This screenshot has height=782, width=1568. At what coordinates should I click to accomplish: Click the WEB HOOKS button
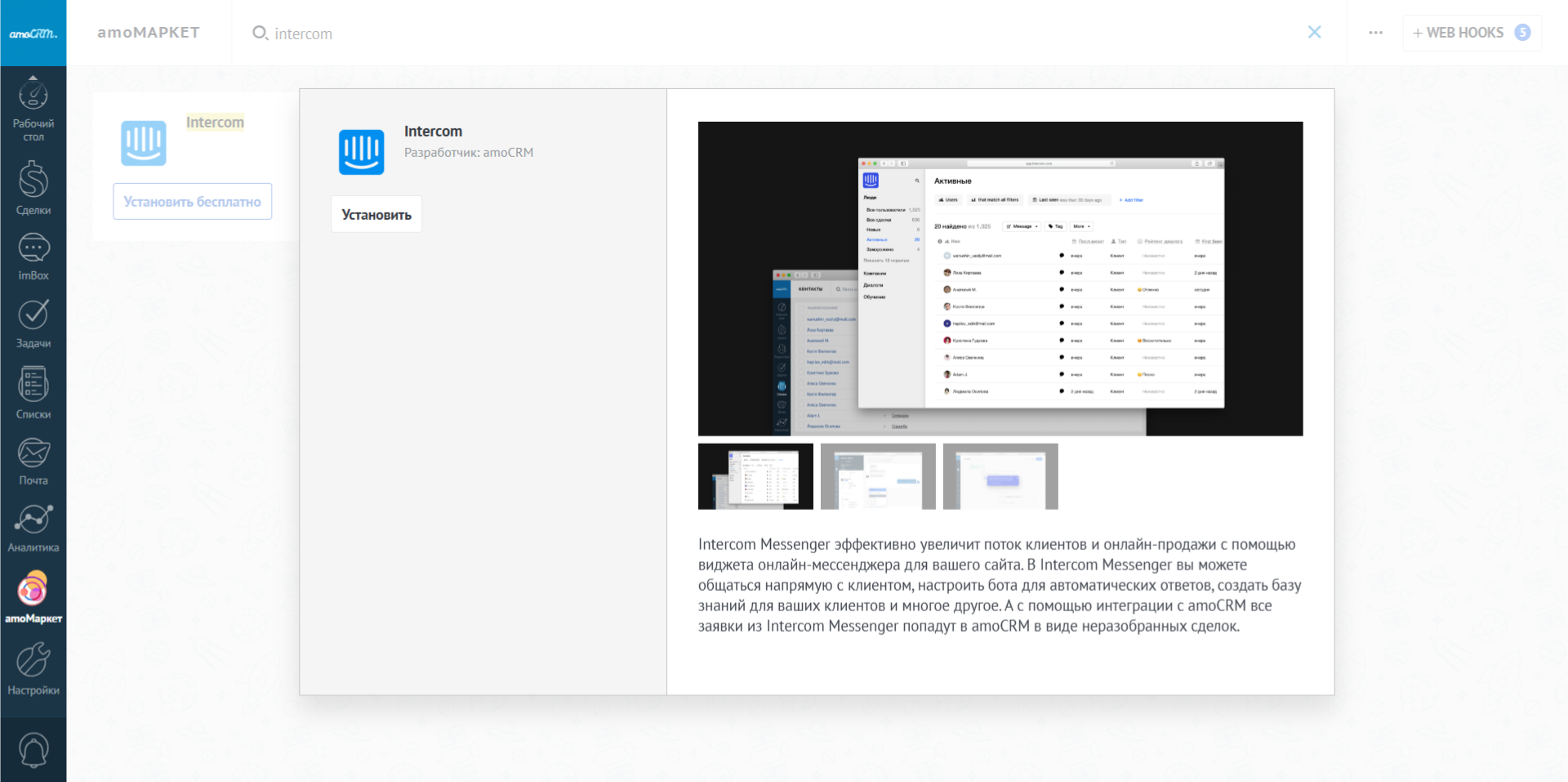[x=1471, y=33]
